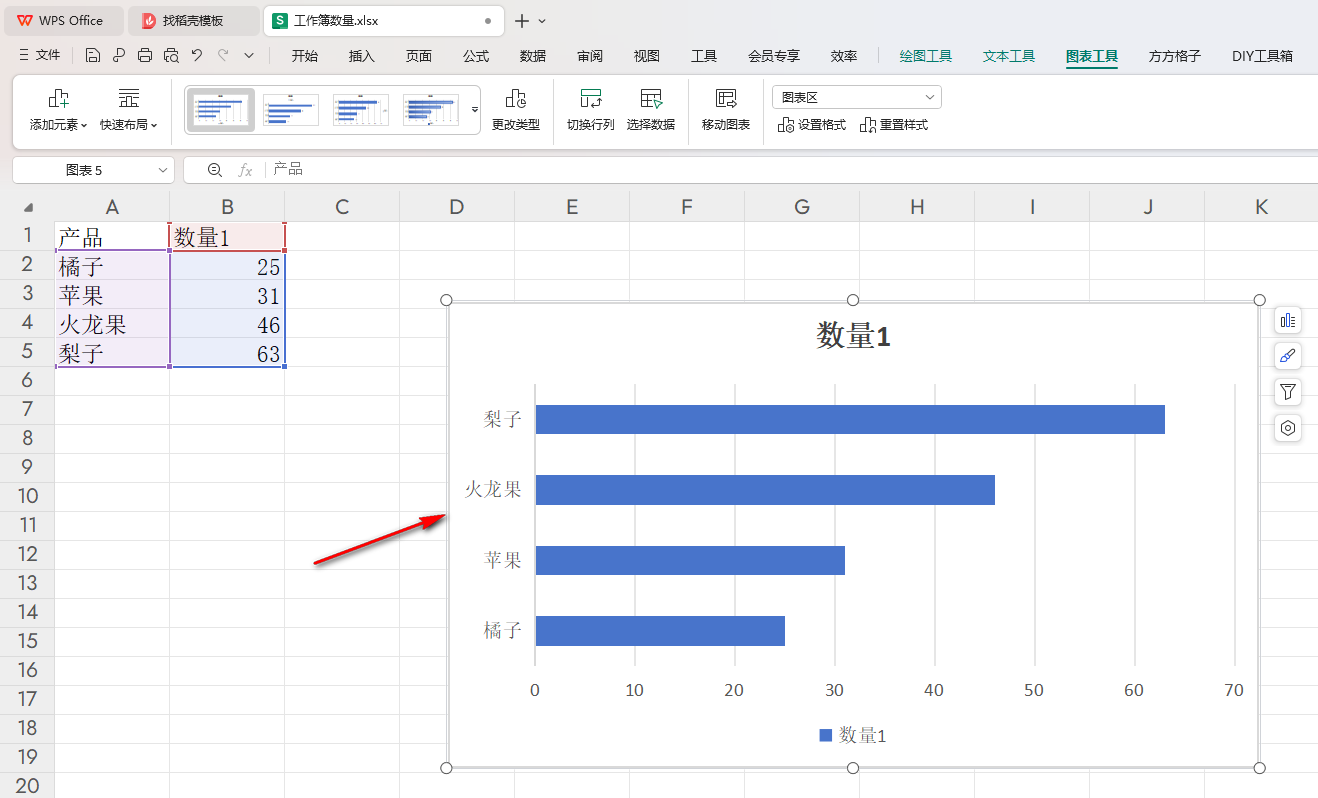Screen dimensions: 1318x798
Task: Click the select-all corner triangle
Action: [27, 207]
